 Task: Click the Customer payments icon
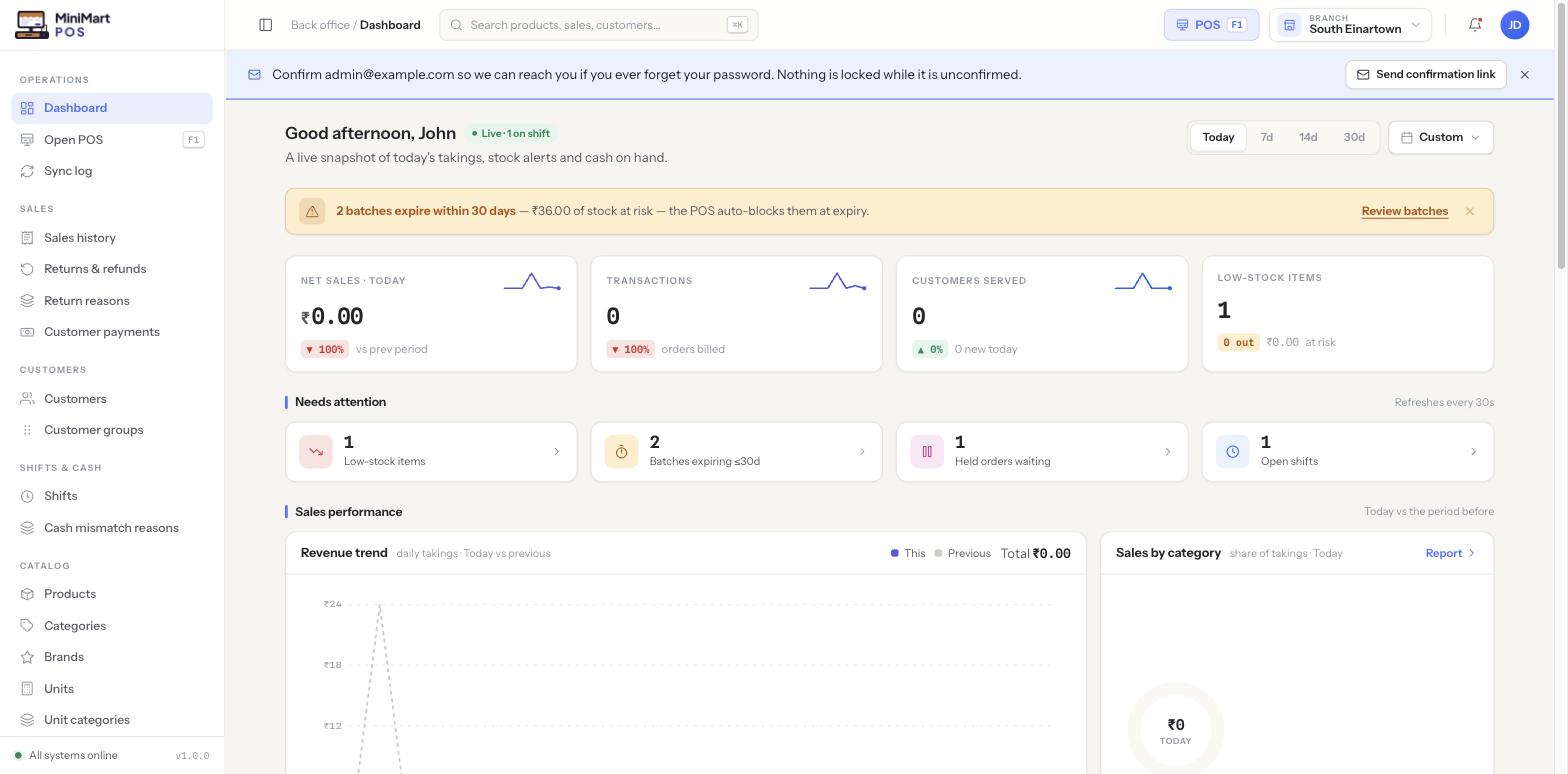click(x=27, y=332)
